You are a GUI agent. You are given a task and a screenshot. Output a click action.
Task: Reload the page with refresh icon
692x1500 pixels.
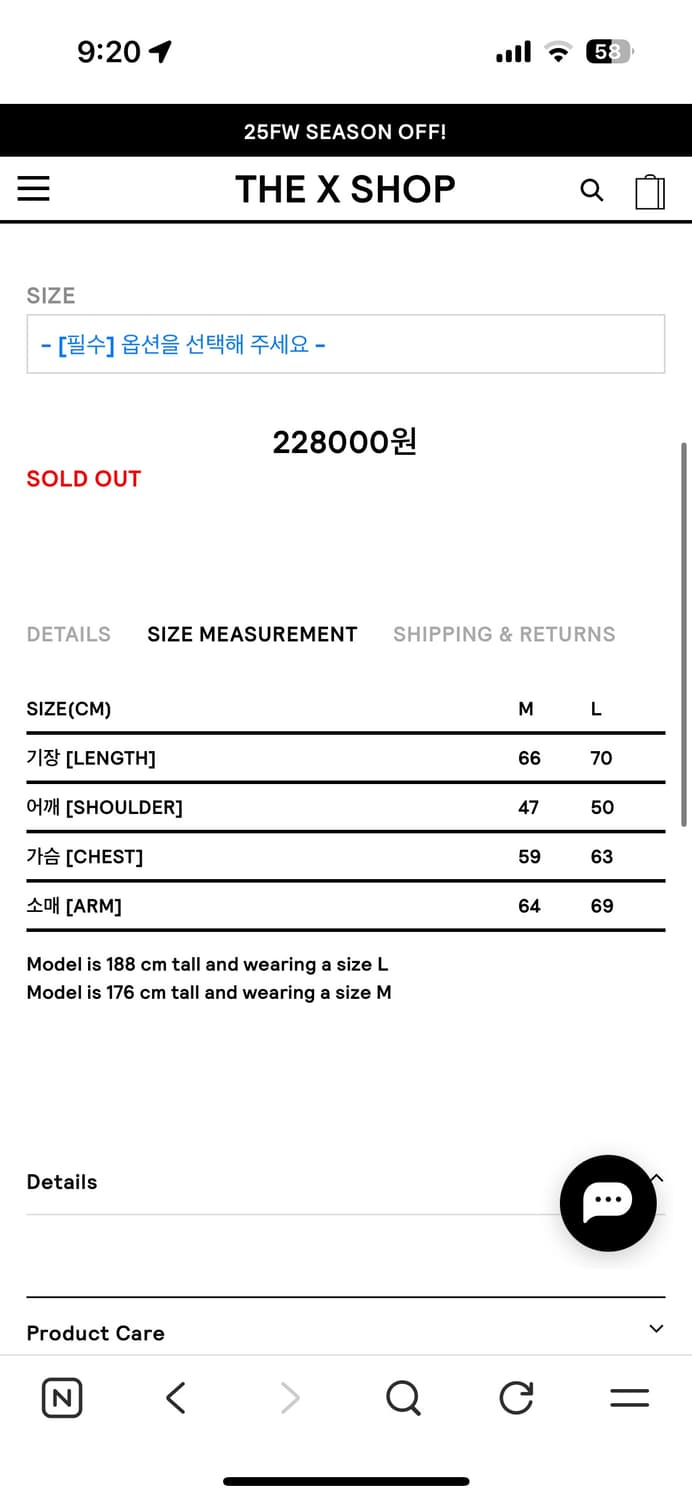click(516, 1398)
